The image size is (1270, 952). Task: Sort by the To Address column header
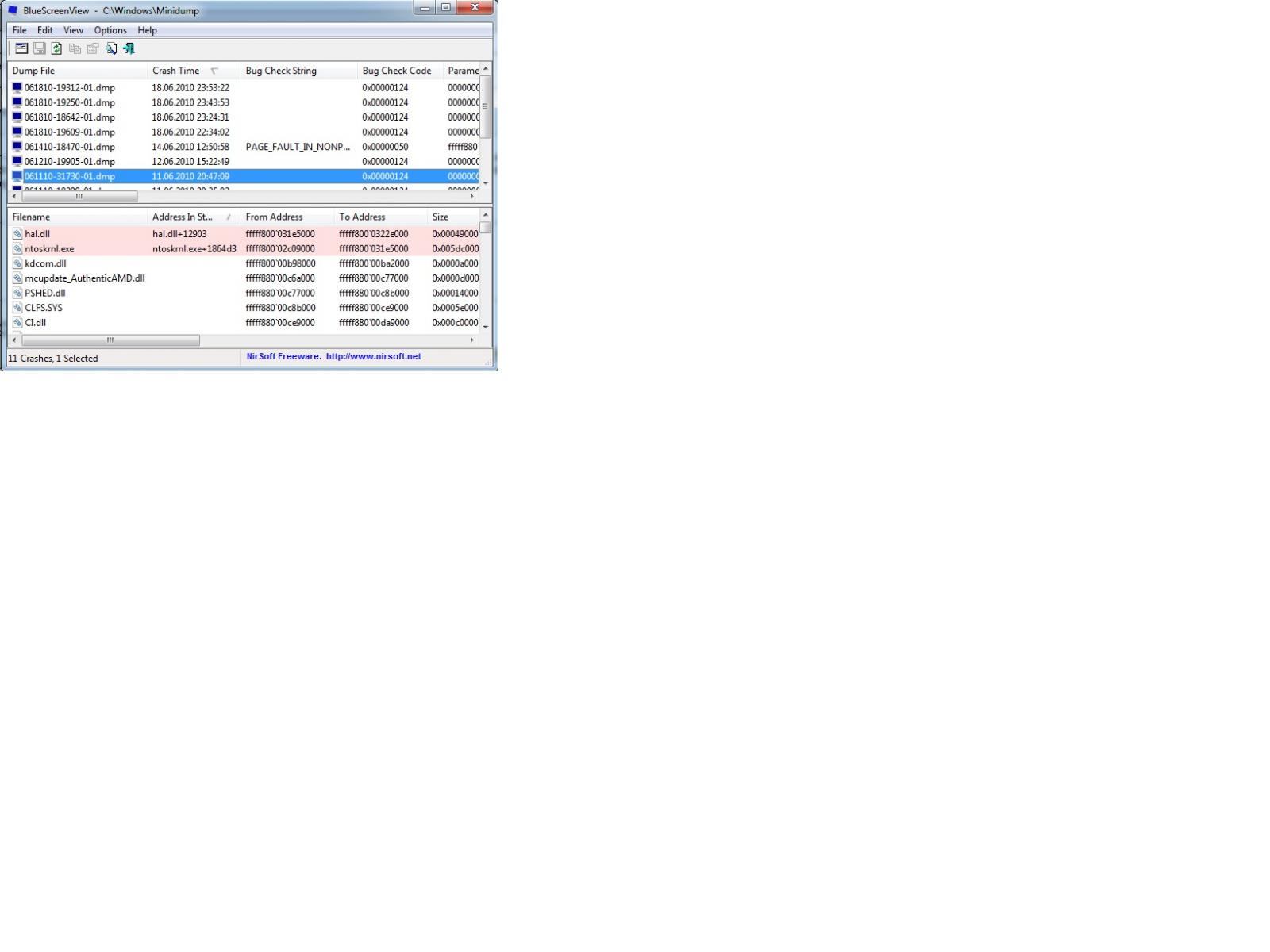tap(381, 217)
